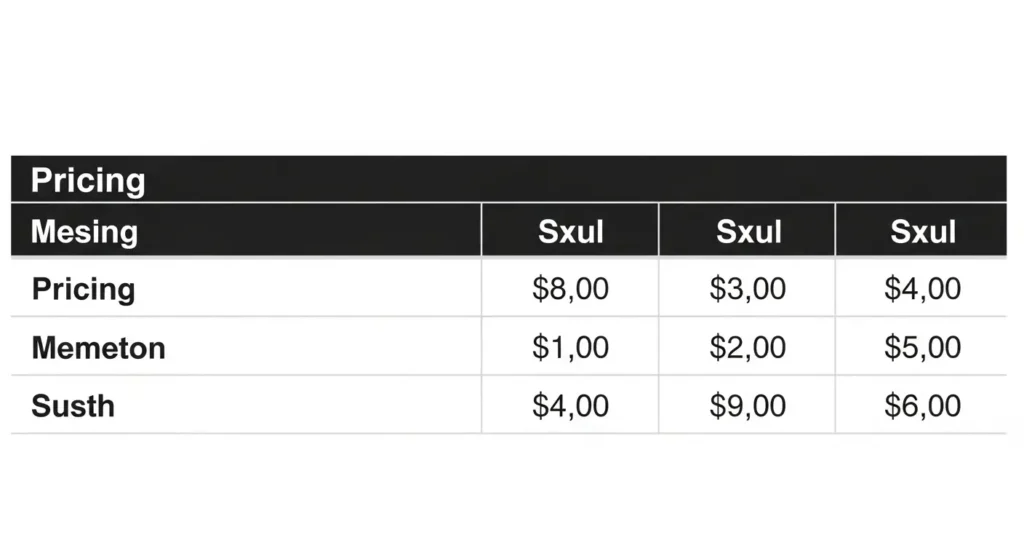Click the first Sxul column header
1024x559 pixels.
tap(571, 232)
